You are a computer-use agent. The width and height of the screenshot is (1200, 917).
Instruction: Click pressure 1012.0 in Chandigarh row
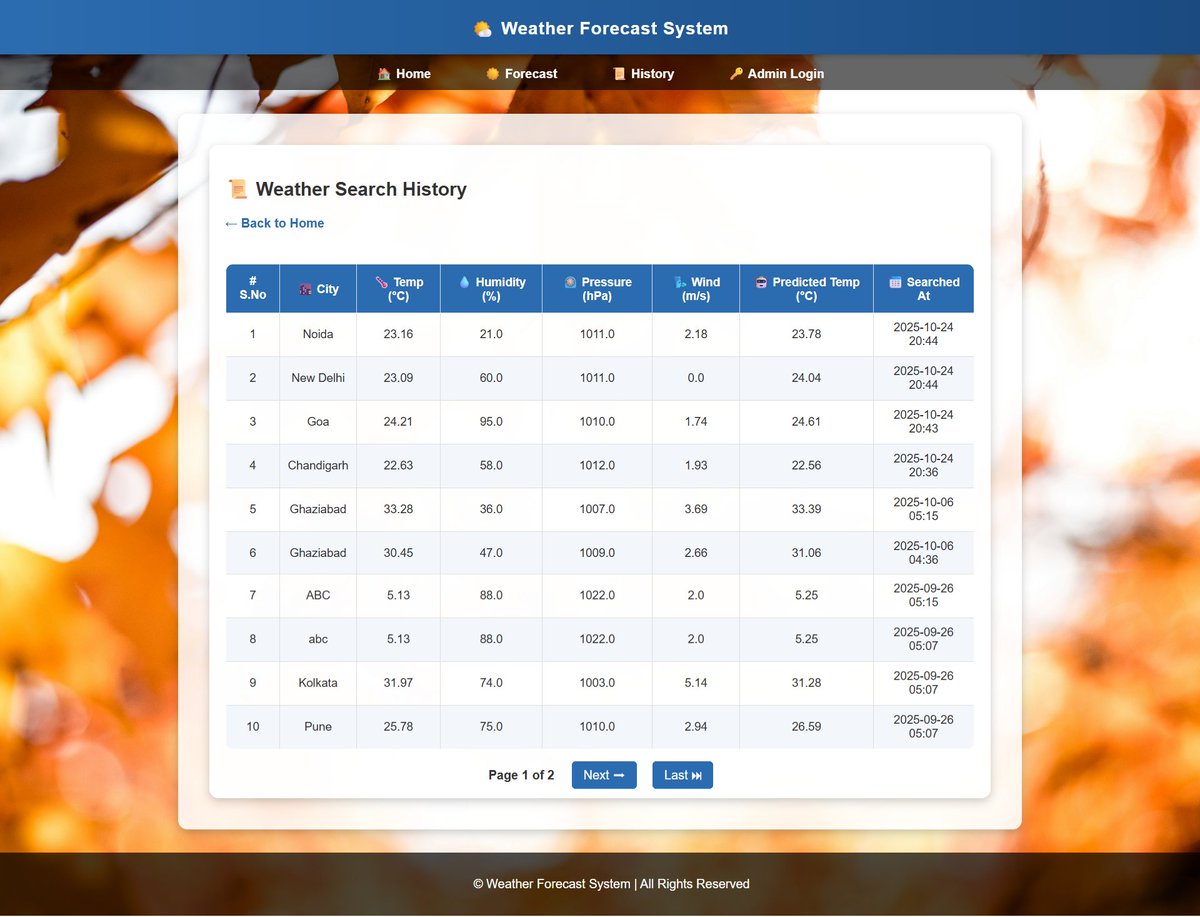coord(597,466)
